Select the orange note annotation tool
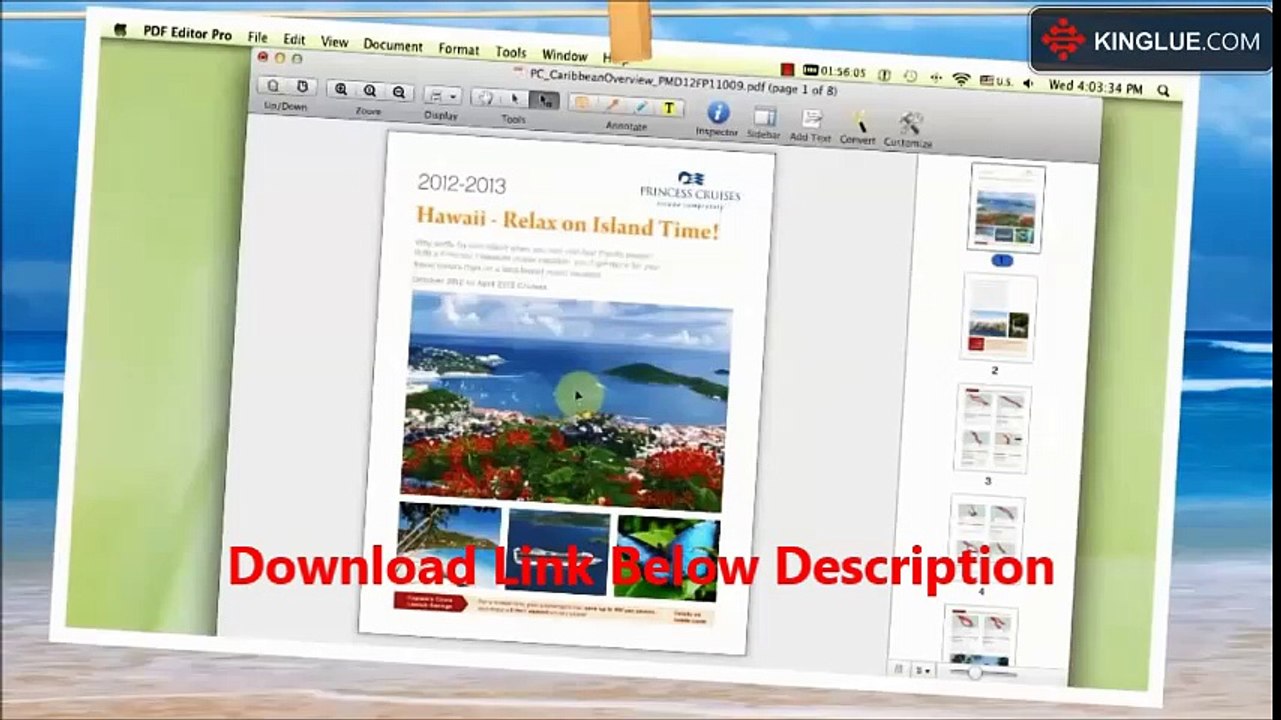The height and width of the screenshot is (720, 1281). [x=582, y=102]
